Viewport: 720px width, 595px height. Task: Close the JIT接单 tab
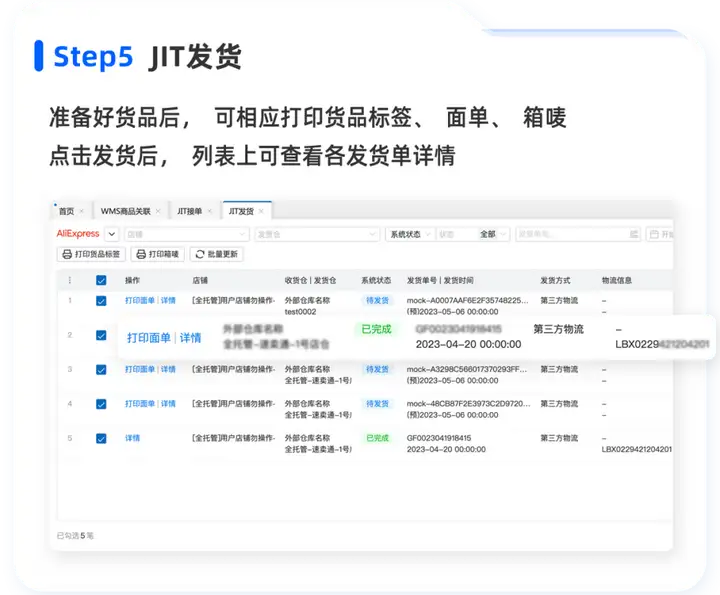tap(210, 211)
